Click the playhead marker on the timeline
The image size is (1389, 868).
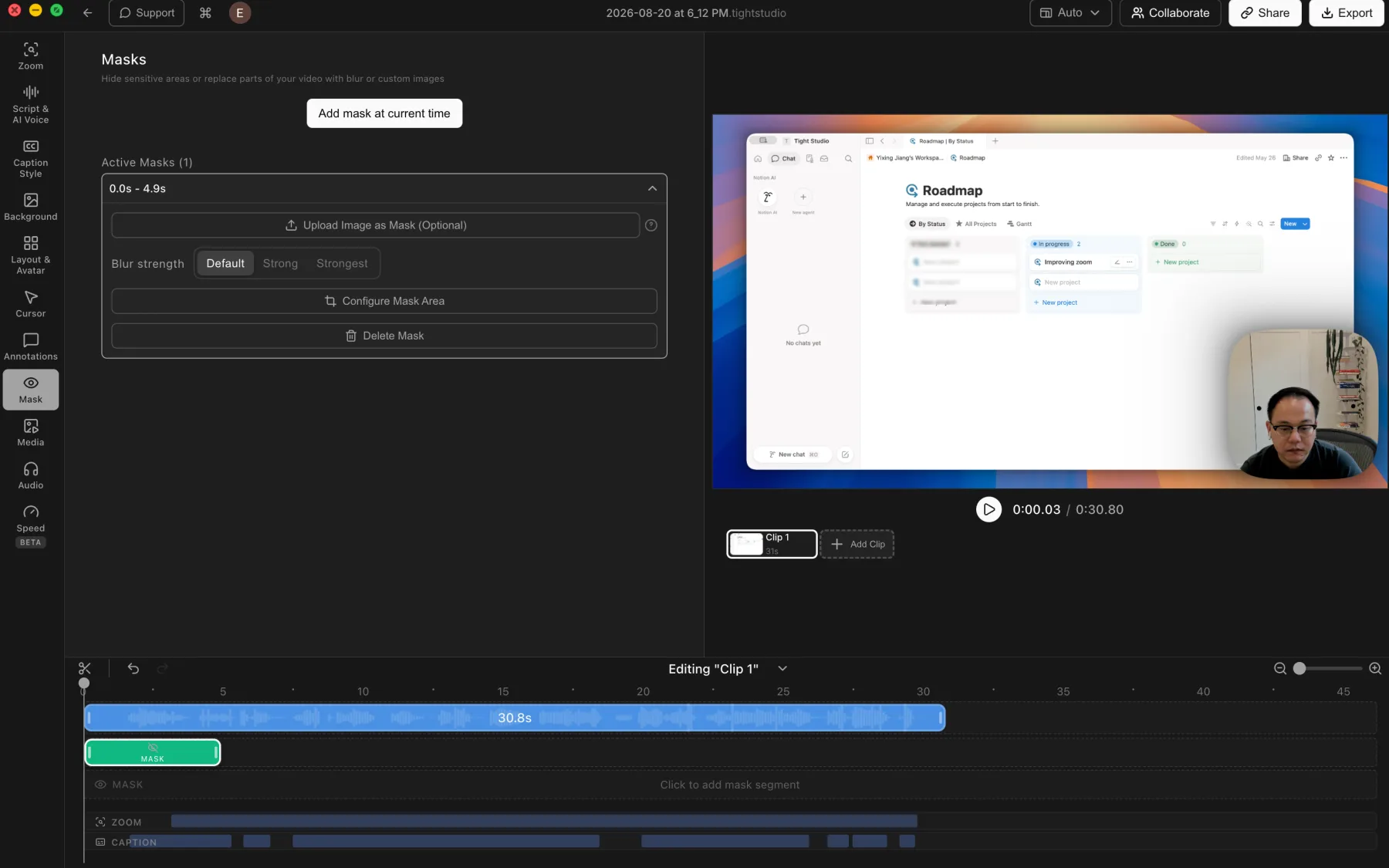(84, 683)
